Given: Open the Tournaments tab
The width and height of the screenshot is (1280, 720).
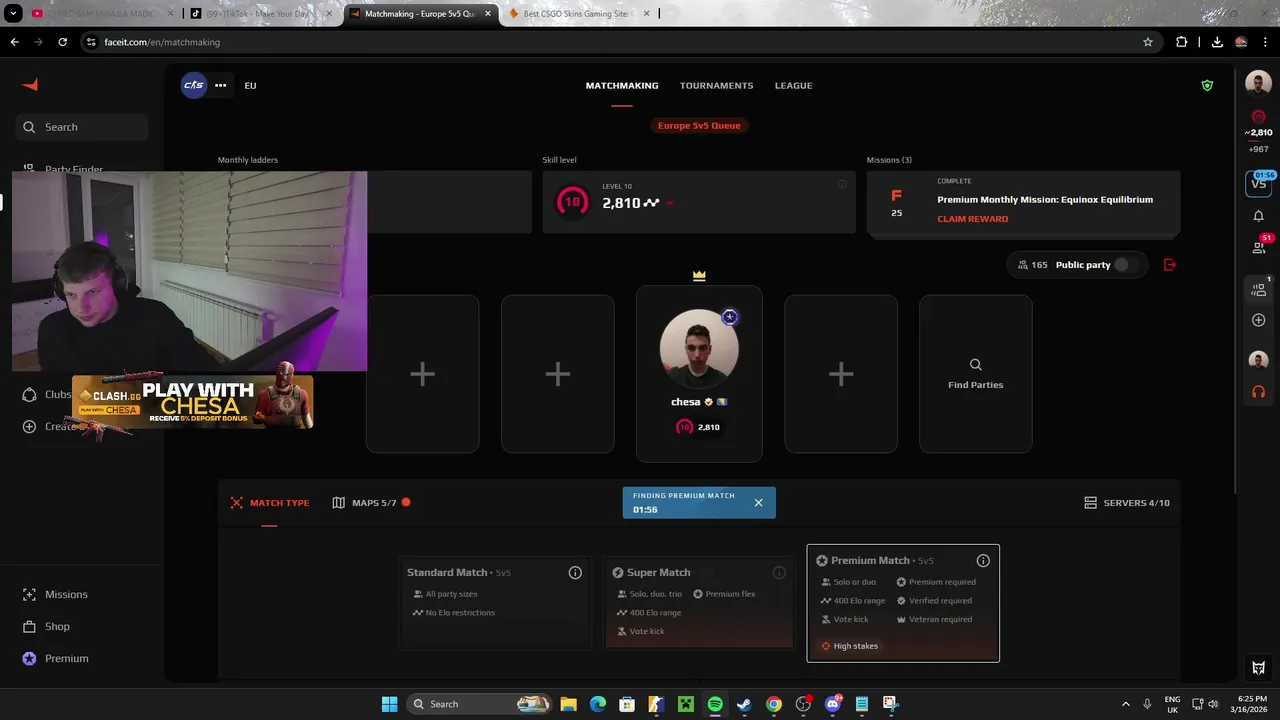Looking at the screenshot, I should 716,85.
